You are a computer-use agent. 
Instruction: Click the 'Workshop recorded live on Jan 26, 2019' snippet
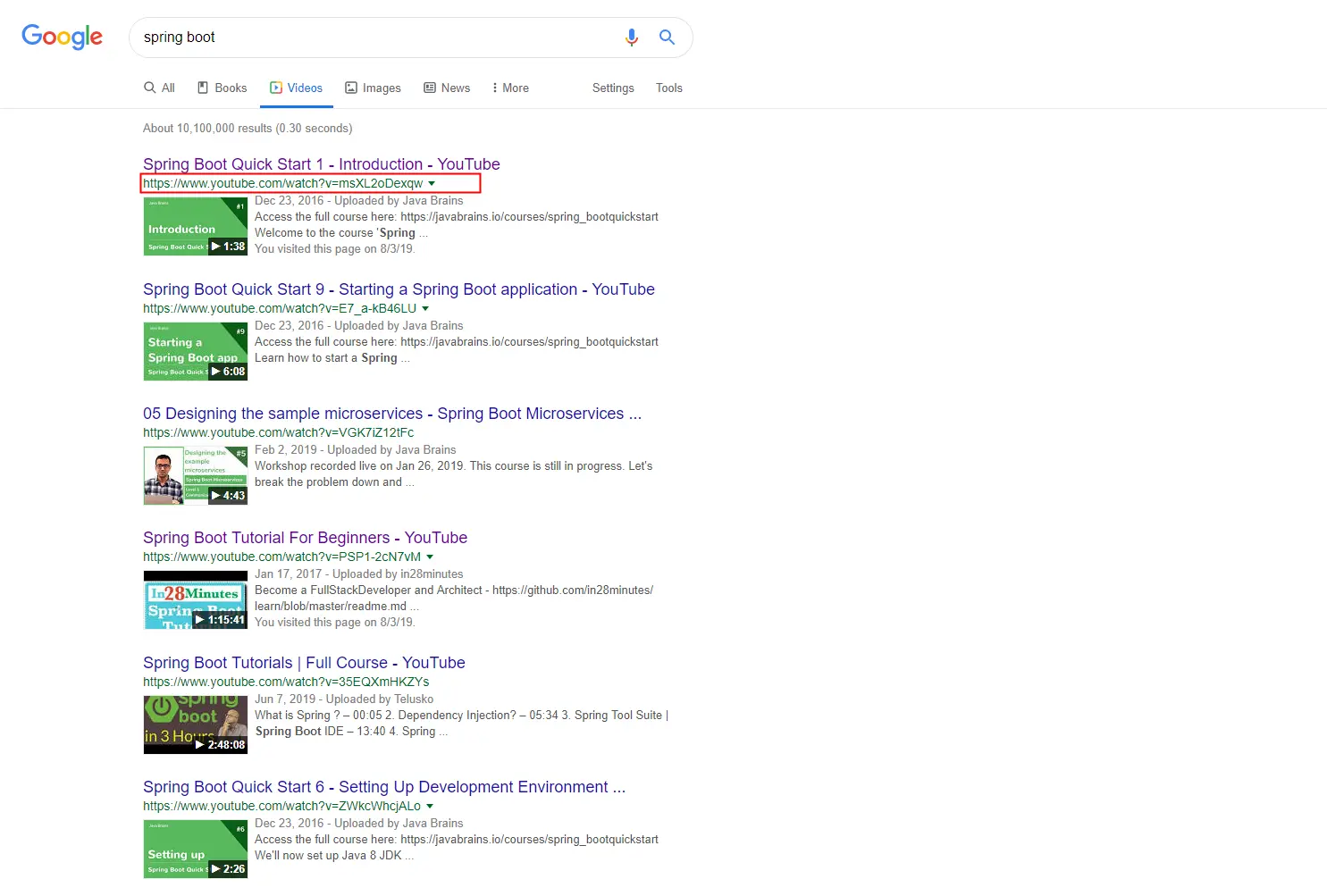pos(454,474)
